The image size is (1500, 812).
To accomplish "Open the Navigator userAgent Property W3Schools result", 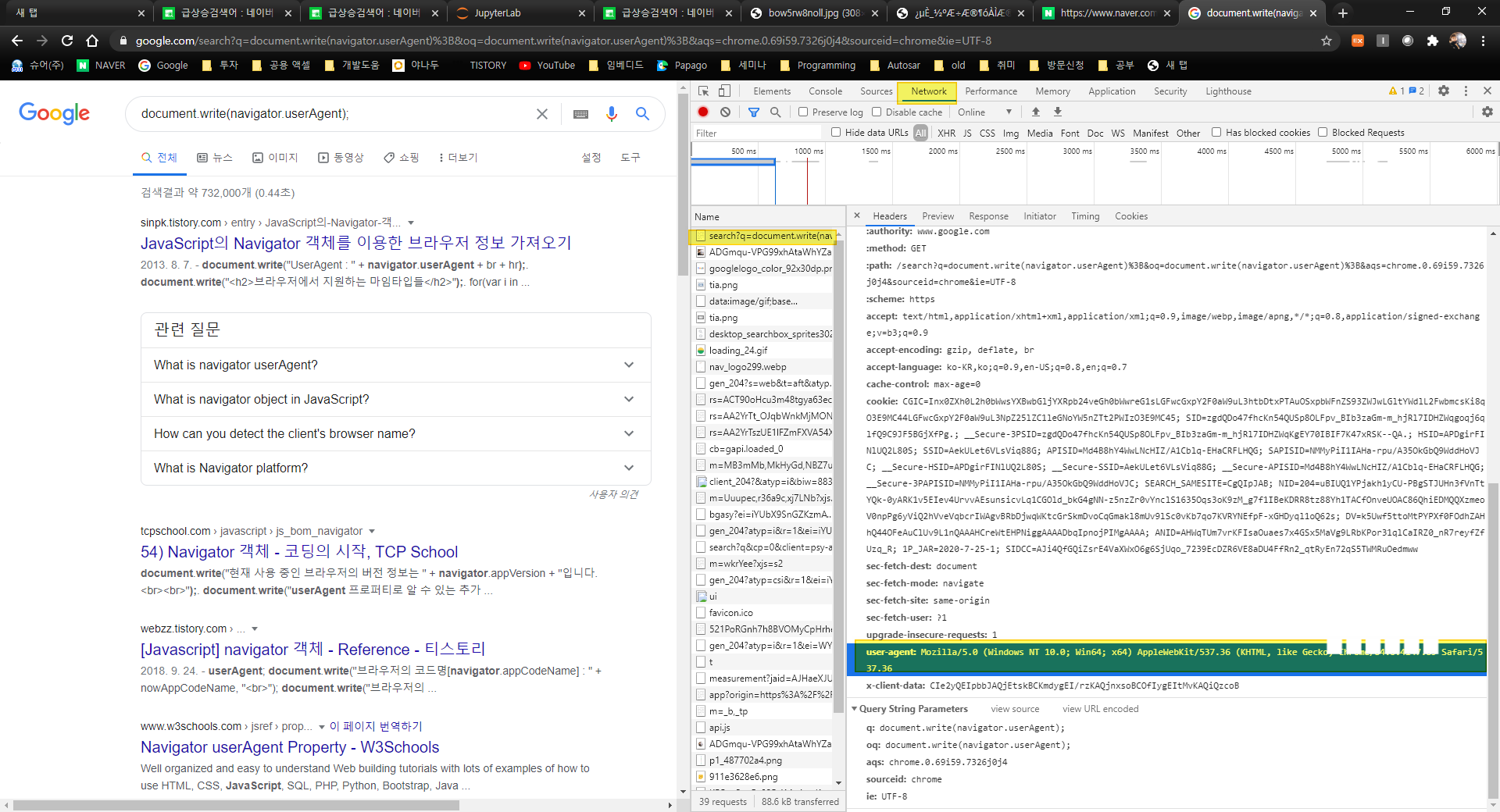I will [x=290, y=747].
